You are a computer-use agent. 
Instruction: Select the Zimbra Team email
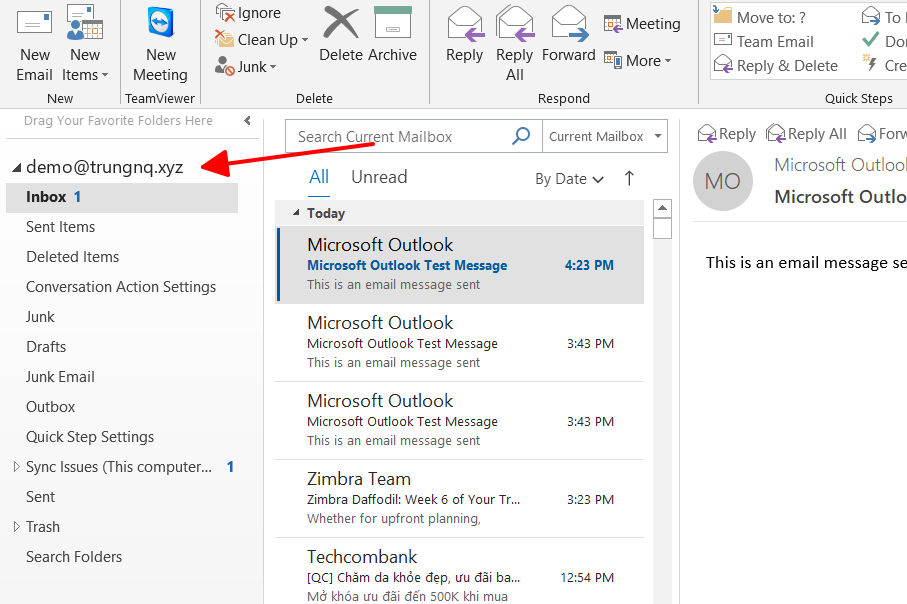[x=460, y=499]
